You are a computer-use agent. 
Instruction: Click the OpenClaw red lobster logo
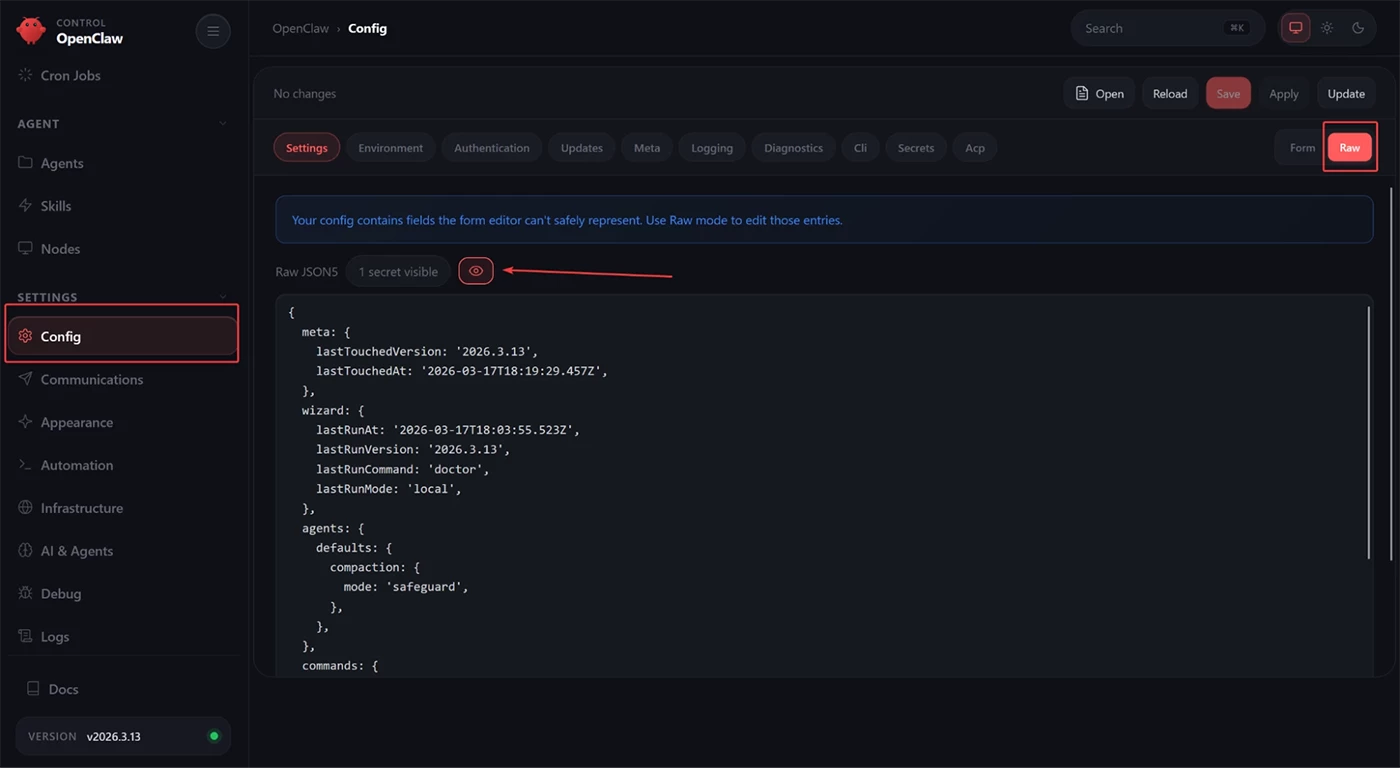[31, 31]
